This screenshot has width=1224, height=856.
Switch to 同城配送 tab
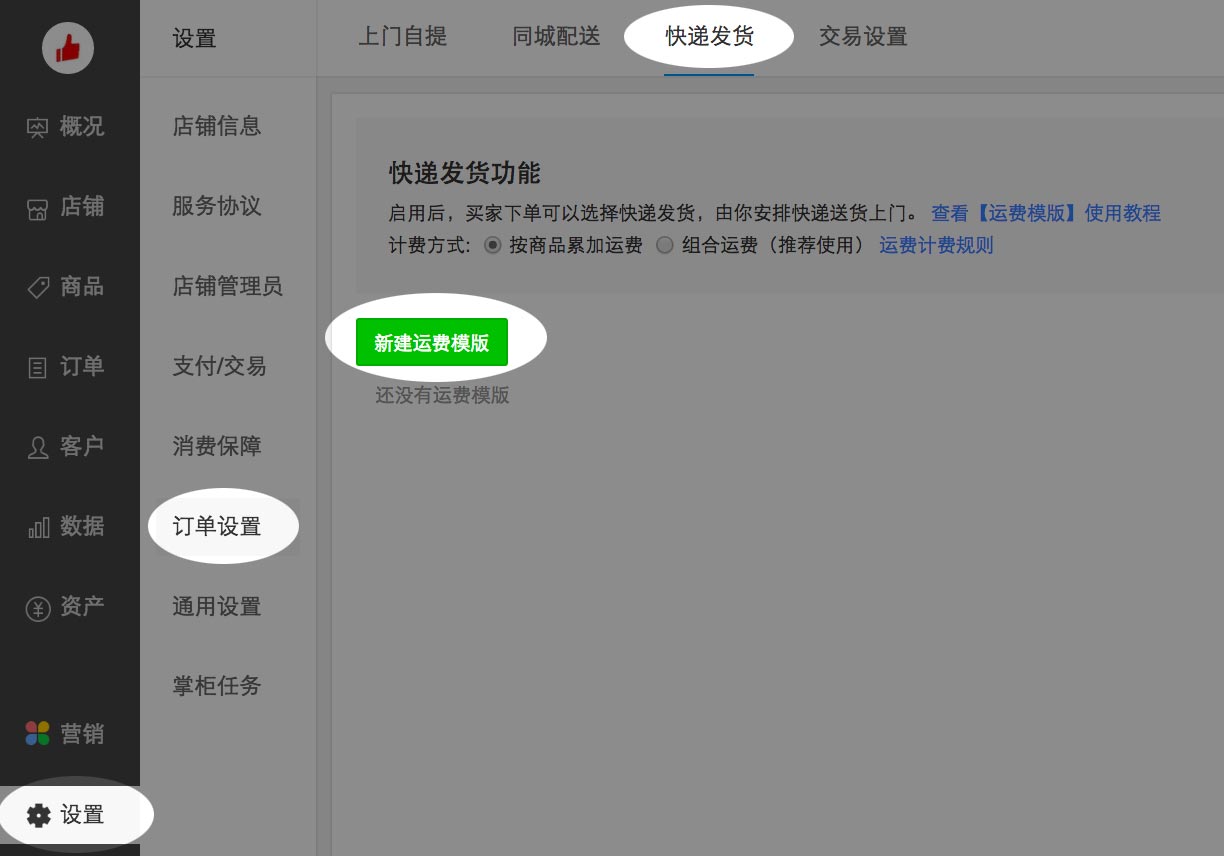point(557,37)
